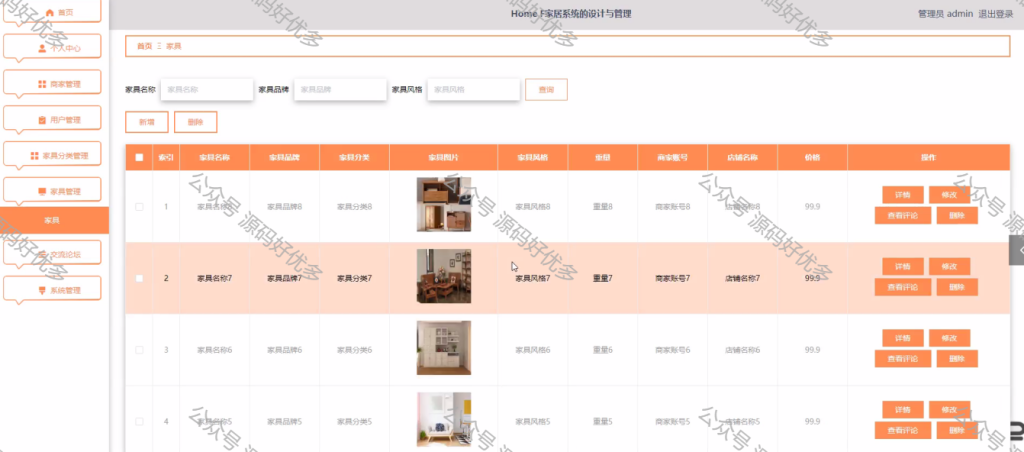
Task: Open the 首页 sidebar menu item
Action: click(52, 12)
